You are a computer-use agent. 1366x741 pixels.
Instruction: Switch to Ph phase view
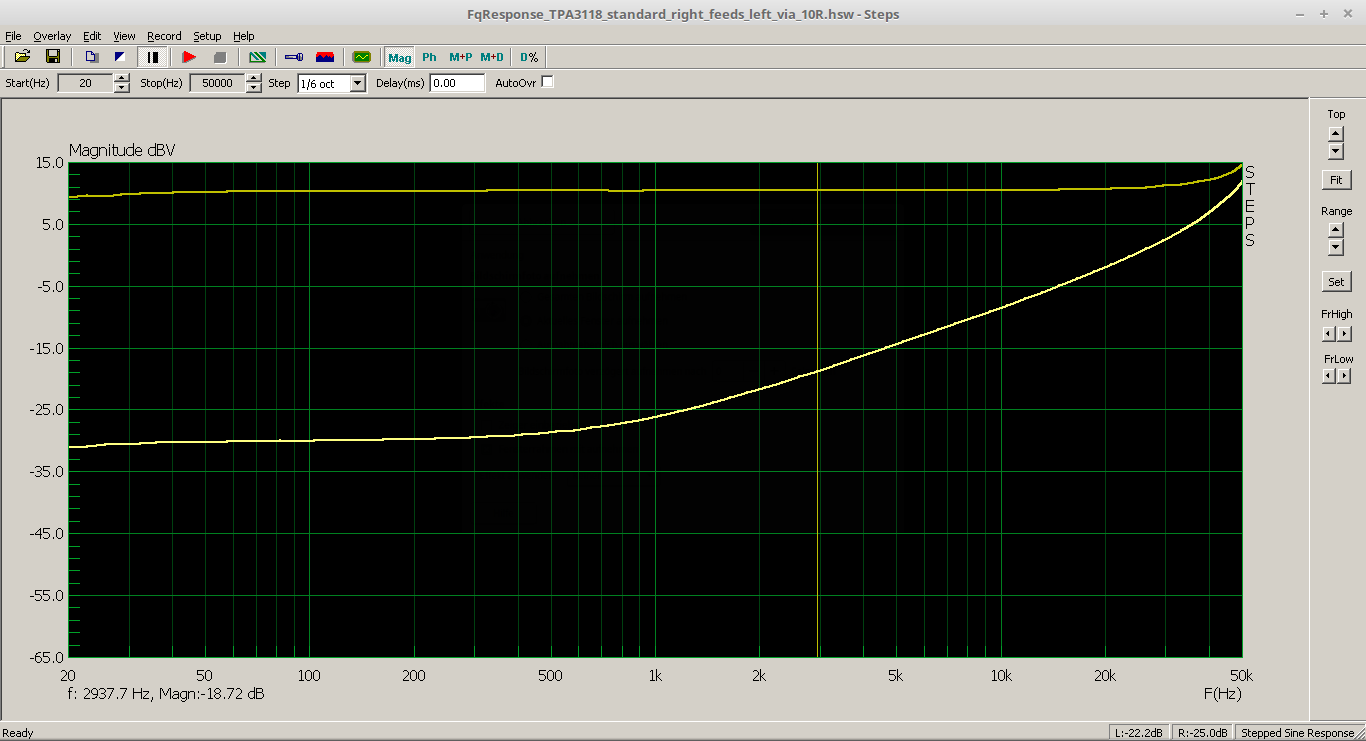[429, 57]
